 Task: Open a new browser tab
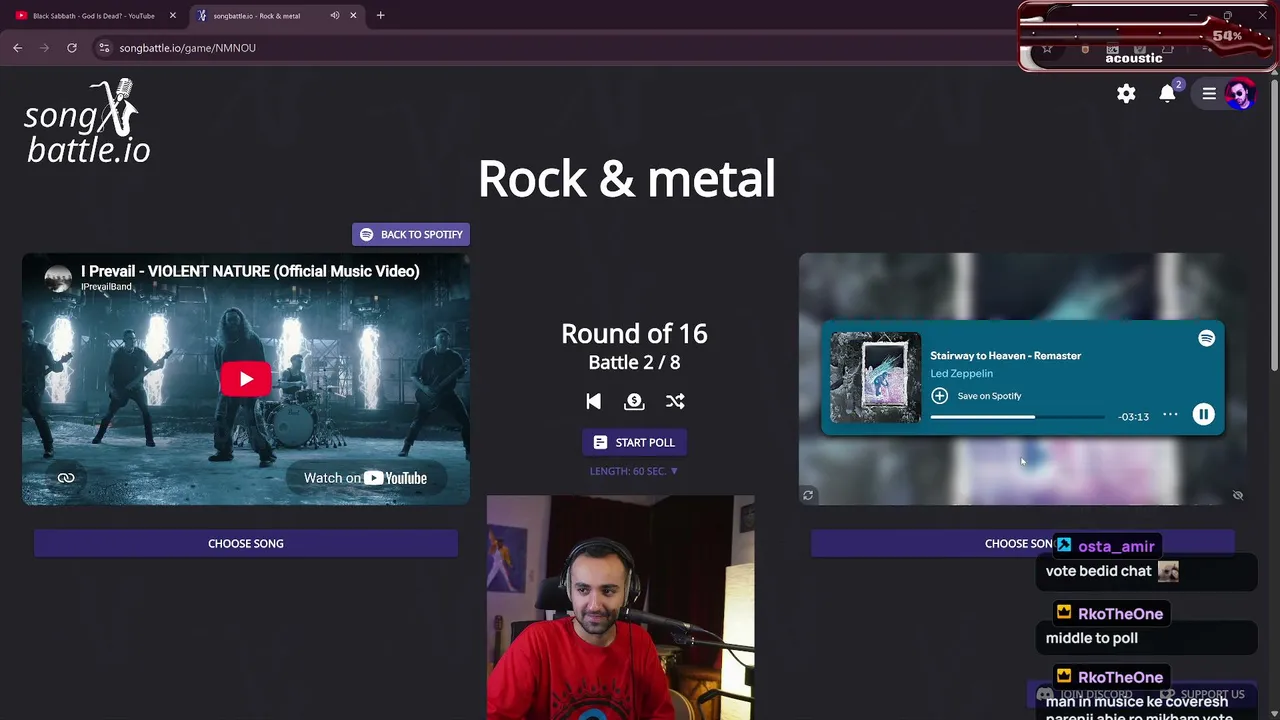click(x=380, y=15)
